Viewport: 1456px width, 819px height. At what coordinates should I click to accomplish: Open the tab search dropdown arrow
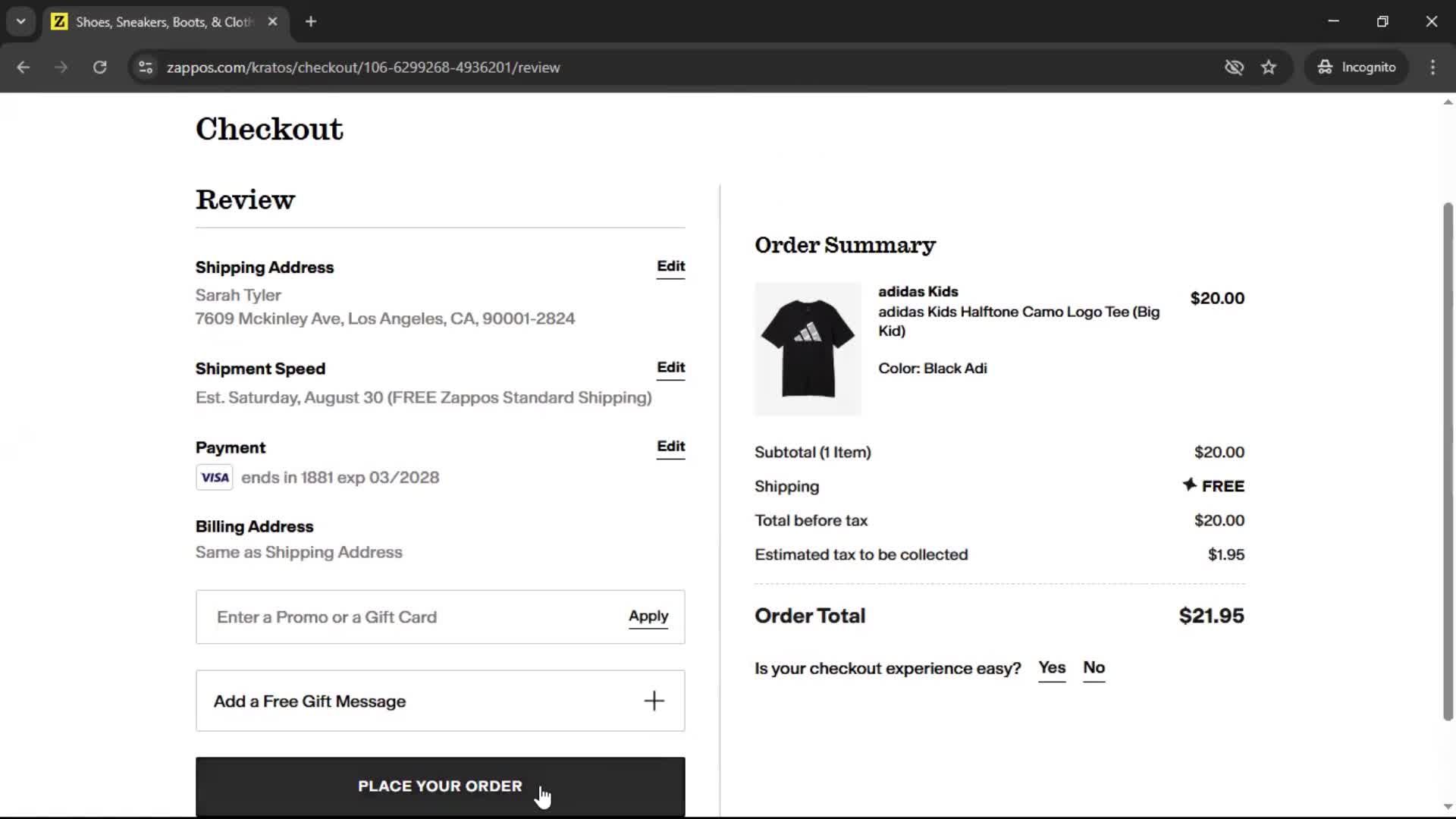tap(20, 21)
